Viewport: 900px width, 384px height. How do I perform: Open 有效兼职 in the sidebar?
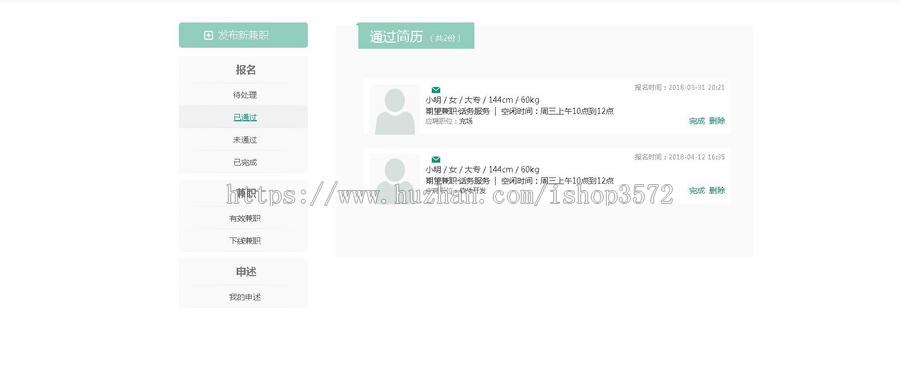(245, 218)
